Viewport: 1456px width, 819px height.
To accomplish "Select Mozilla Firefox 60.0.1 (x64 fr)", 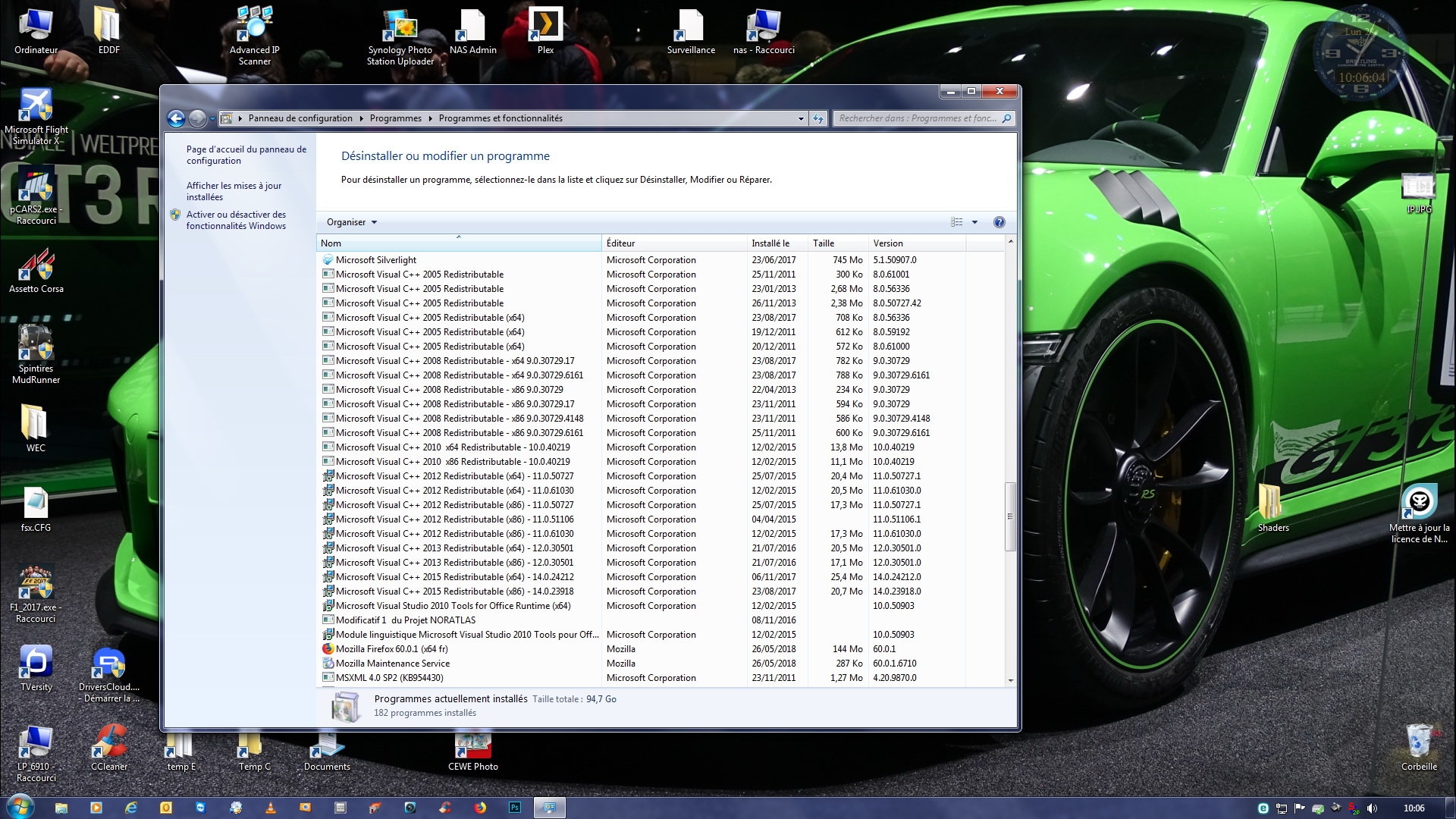I will pos(660,649).
